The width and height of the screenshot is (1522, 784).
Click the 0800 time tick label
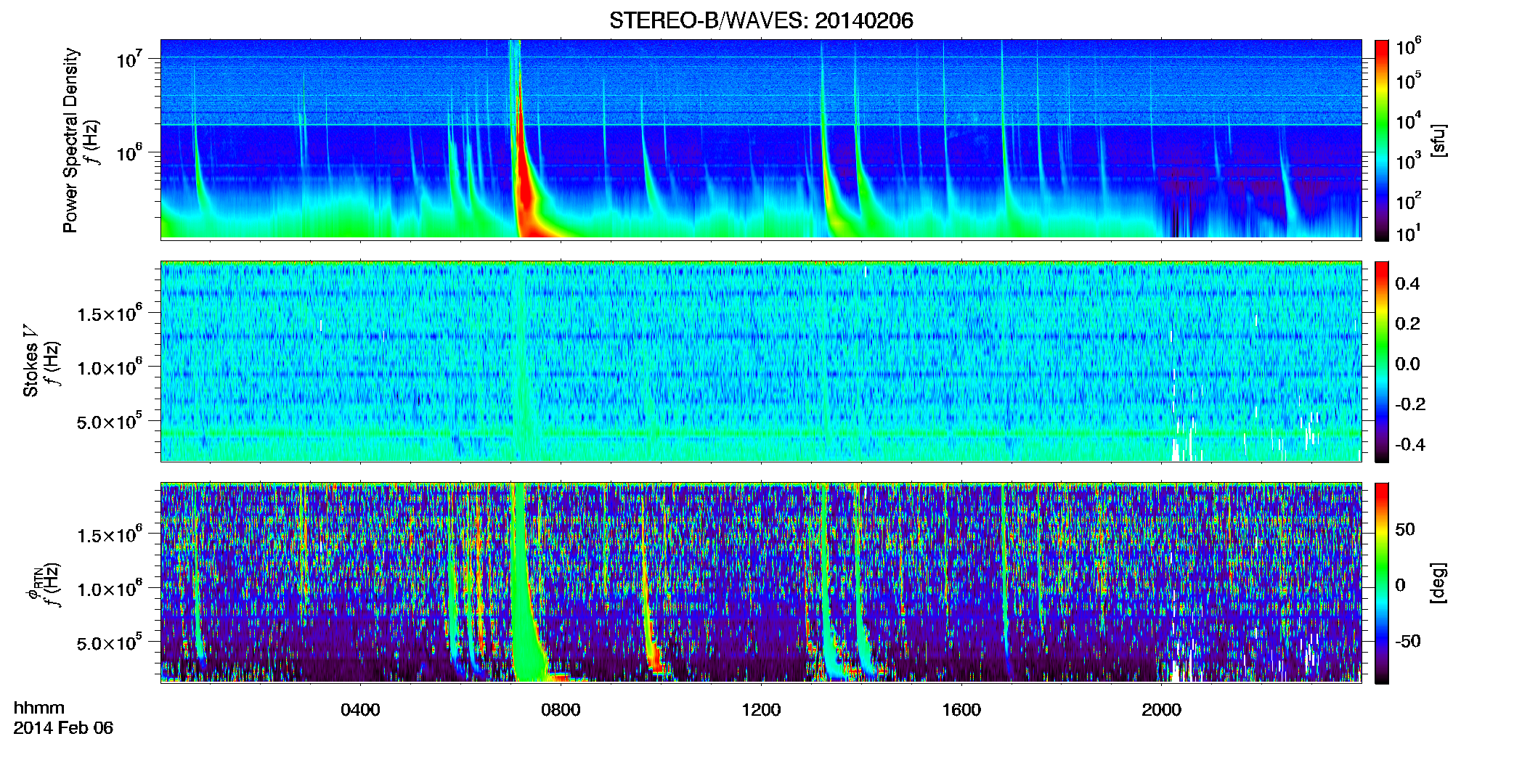point(561,710)
